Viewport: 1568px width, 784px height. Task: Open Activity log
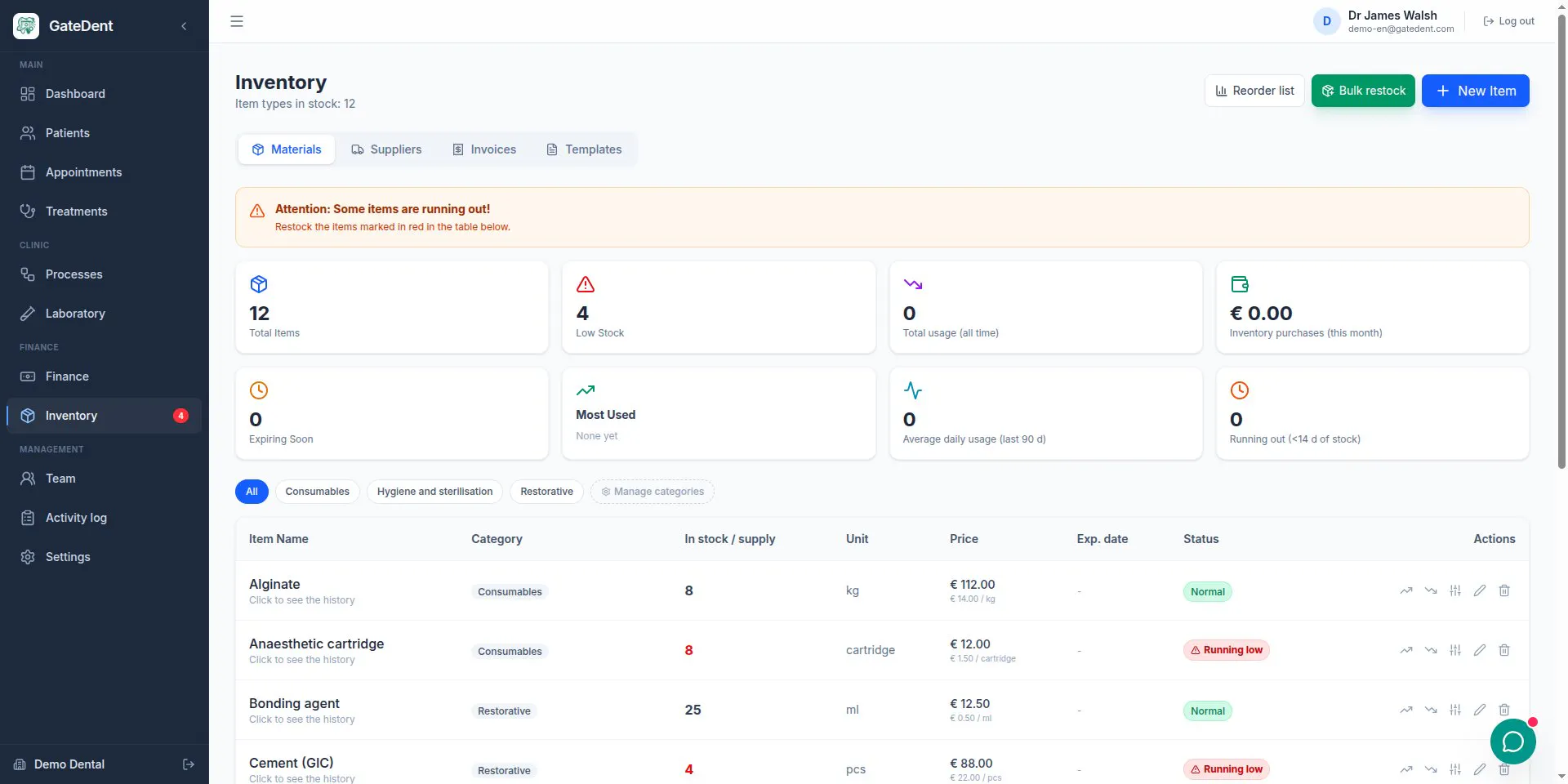(104, 518)
